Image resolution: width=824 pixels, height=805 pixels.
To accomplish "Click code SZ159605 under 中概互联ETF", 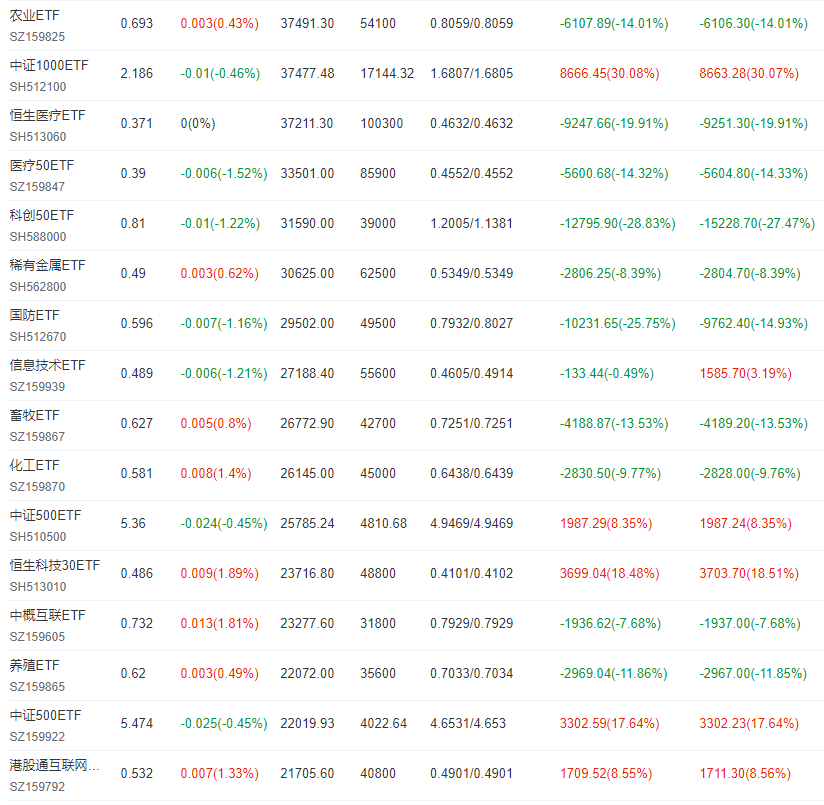I will pos(37,637).
